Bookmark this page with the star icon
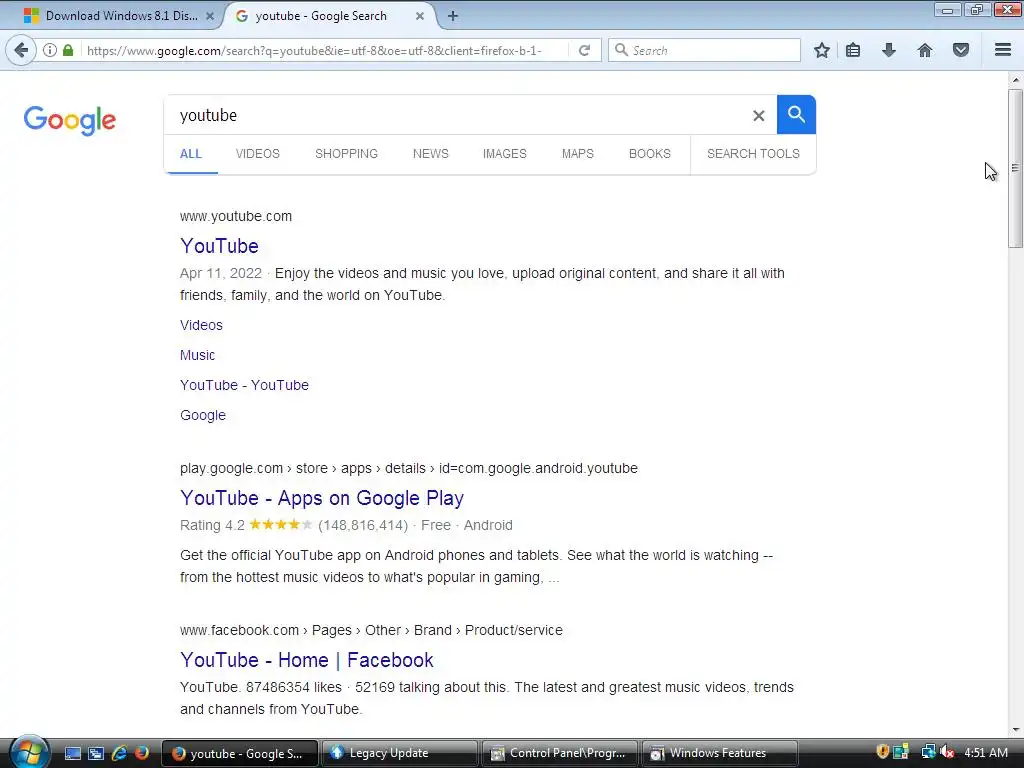The image size is (1024, 768). (x=822, y=50)
